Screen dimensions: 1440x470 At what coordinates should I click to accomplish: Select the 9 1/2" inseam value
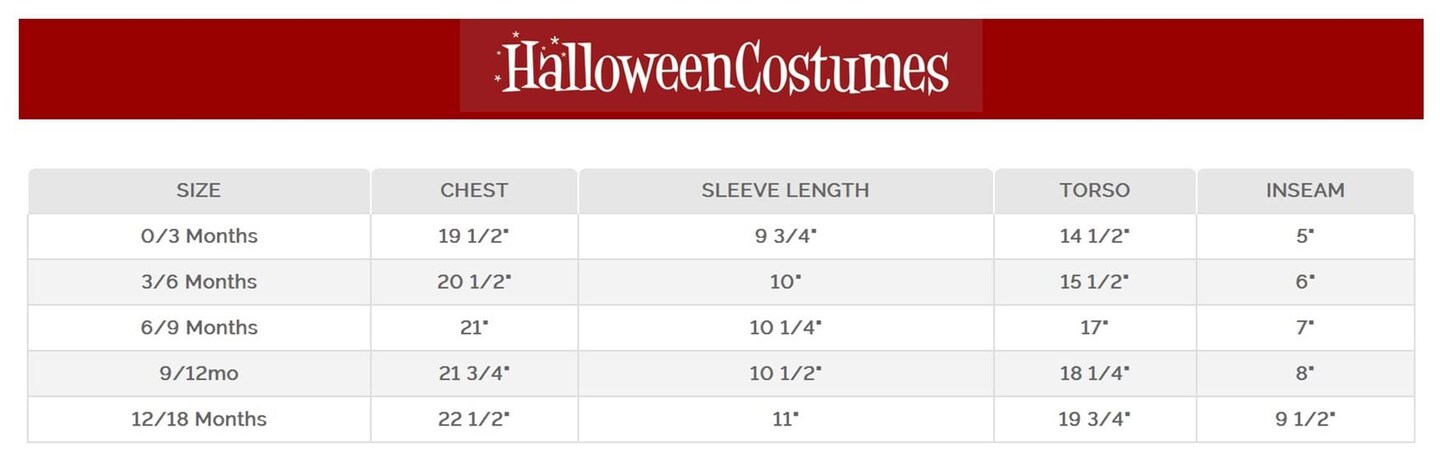(x=1305, y=419)
